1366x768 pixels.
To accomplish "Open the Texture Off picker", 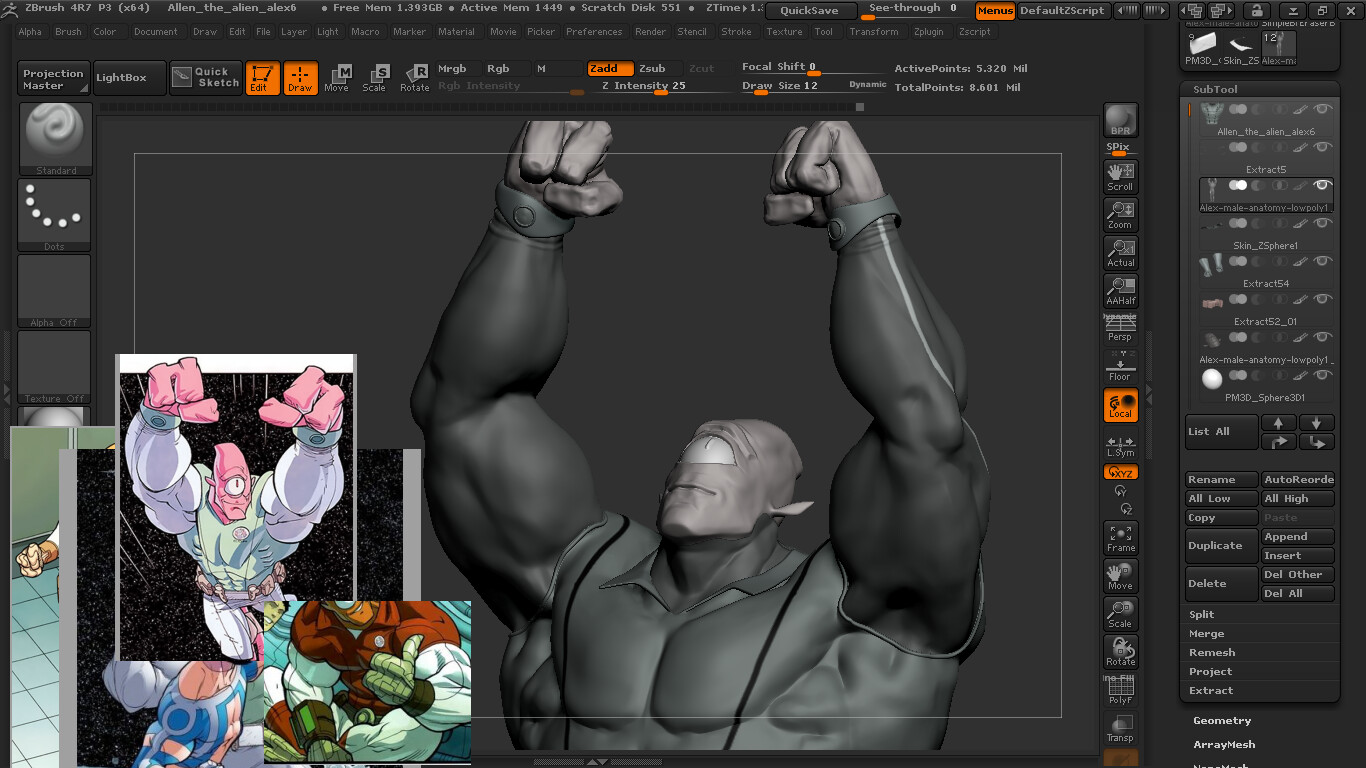I will click(x=55, y=367).
